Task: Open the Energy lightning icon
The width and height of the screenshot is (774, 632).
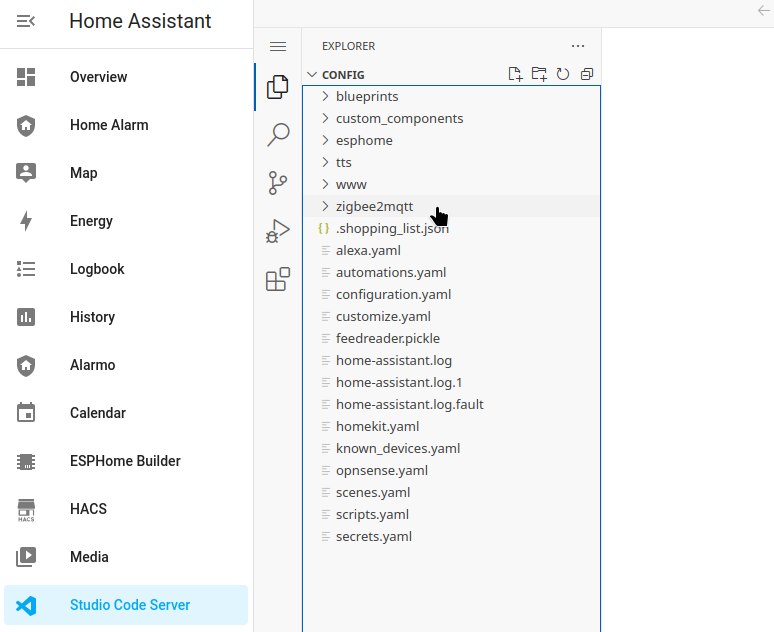Action: pos(26,221)
